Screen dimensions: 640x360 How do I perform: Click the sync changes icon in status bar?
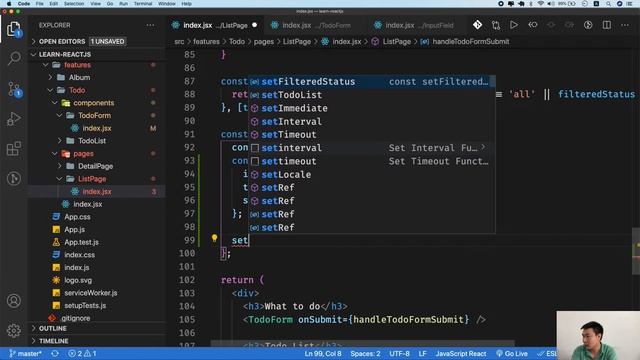click(x=55, y=353)
